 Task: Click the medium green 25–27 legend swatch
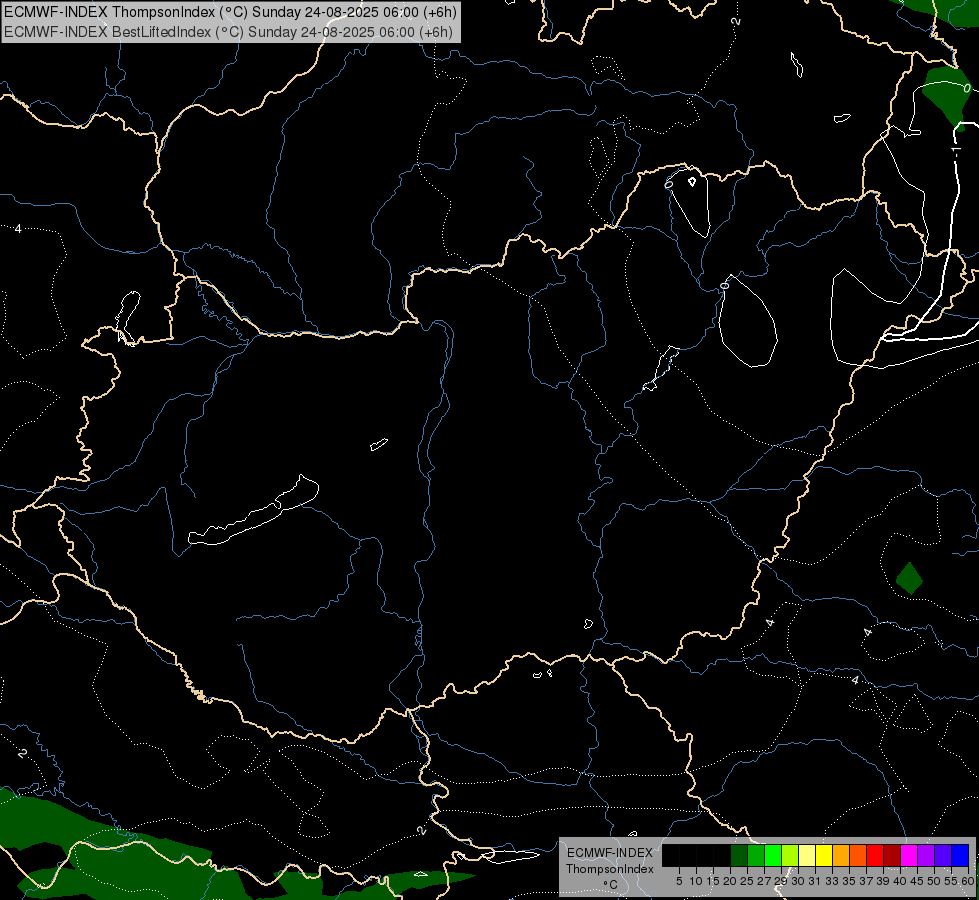(756, 855)
